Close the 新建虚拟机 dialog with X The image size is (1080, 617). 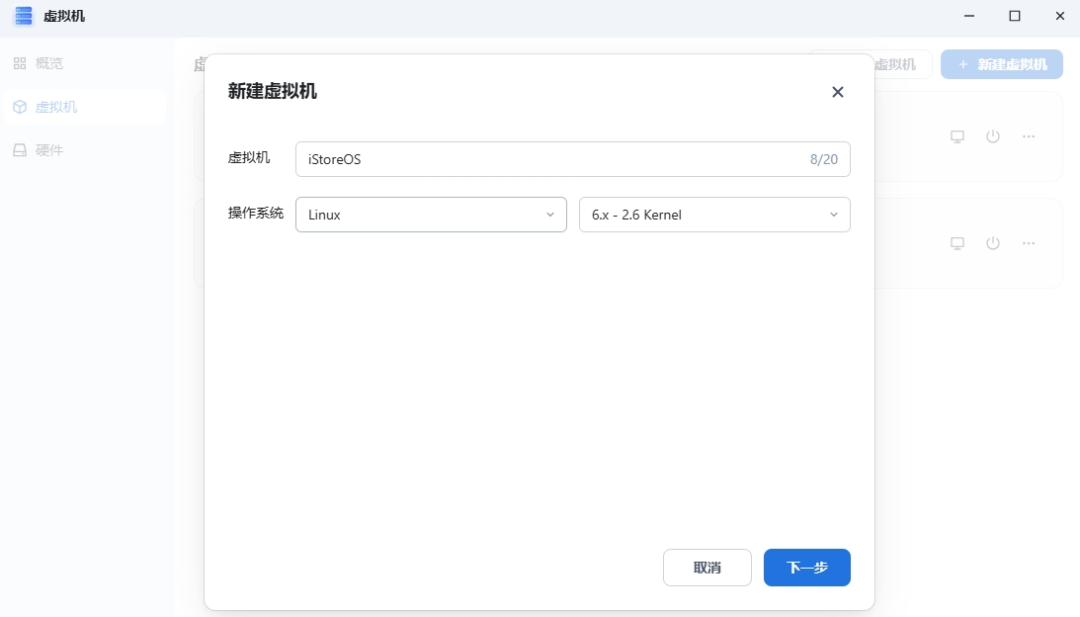[838, 92]
